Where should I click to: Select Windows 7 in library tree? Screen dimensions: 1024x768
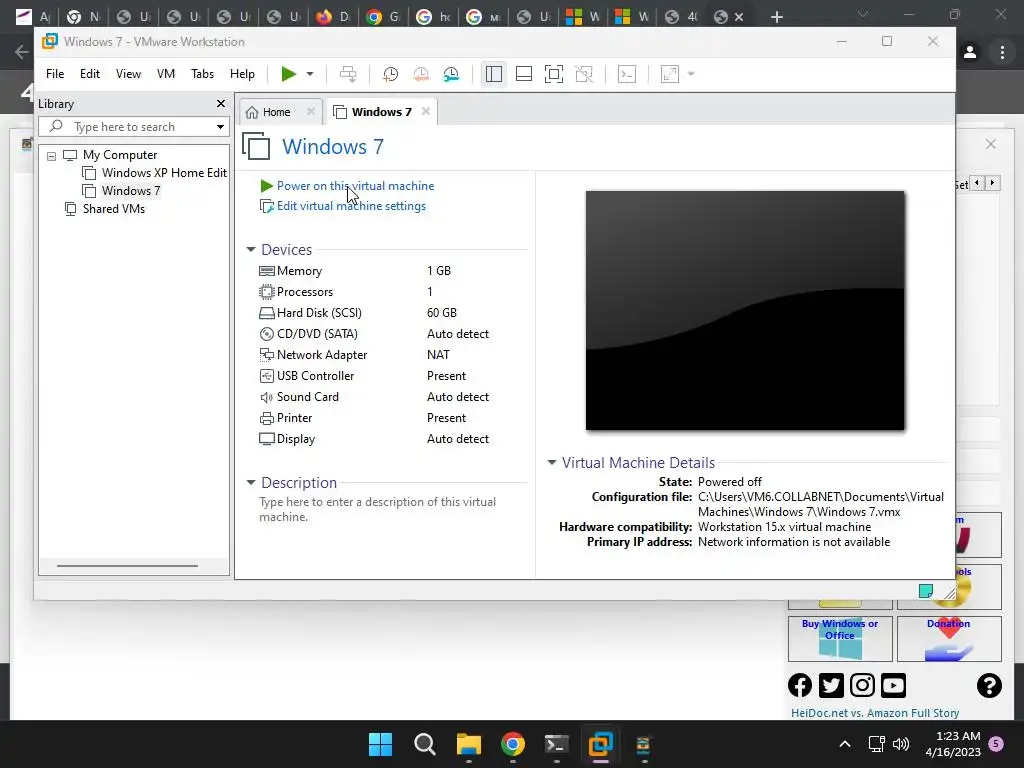point(121,191)
